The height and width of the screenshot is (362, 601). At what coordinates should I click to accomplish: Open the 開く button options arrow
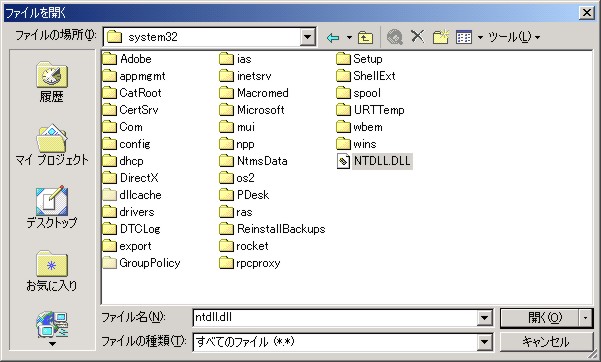[585, 318]
